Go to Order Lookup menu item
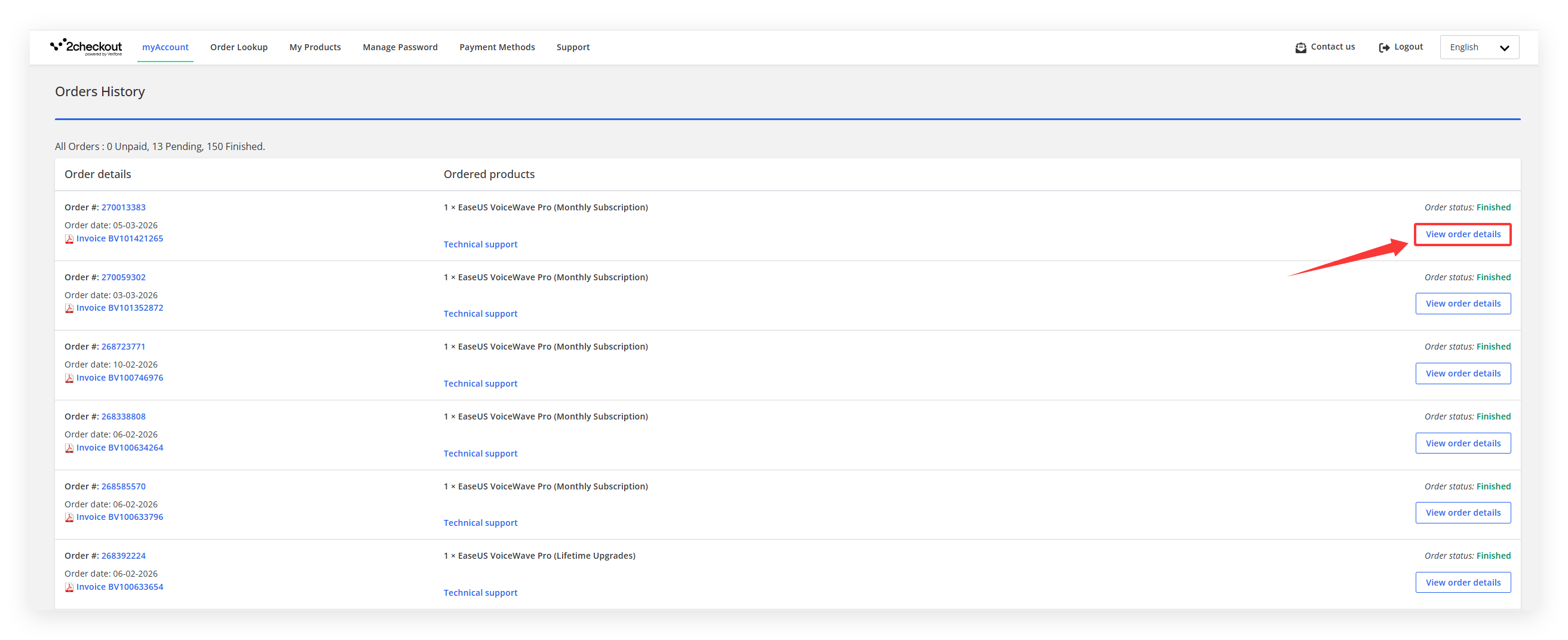The image size is (1568, 640). tap(238, 47)
